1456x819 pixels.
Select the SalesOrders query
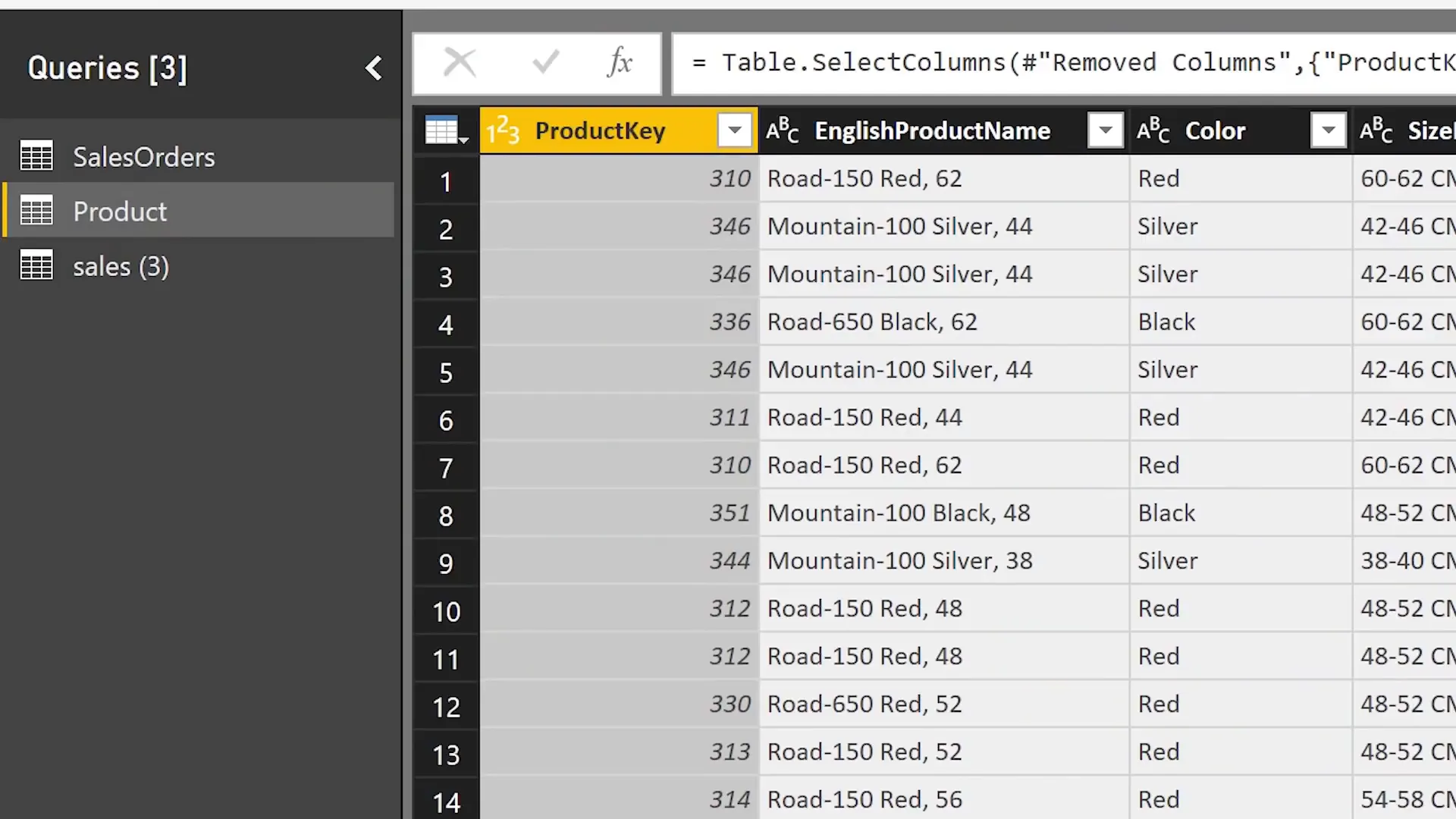coord(199,156)
